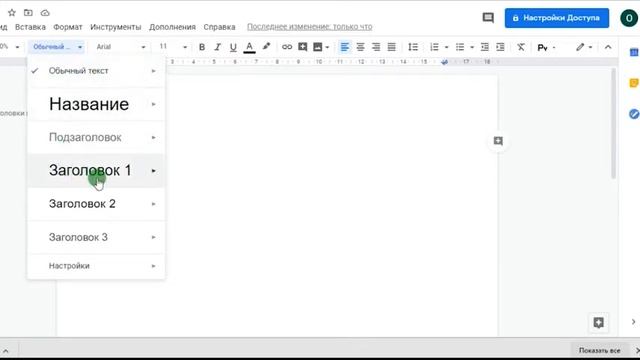Collapse the toolbar with the up chevron
Screen dimensions: 640x360
tap(608, 47)
